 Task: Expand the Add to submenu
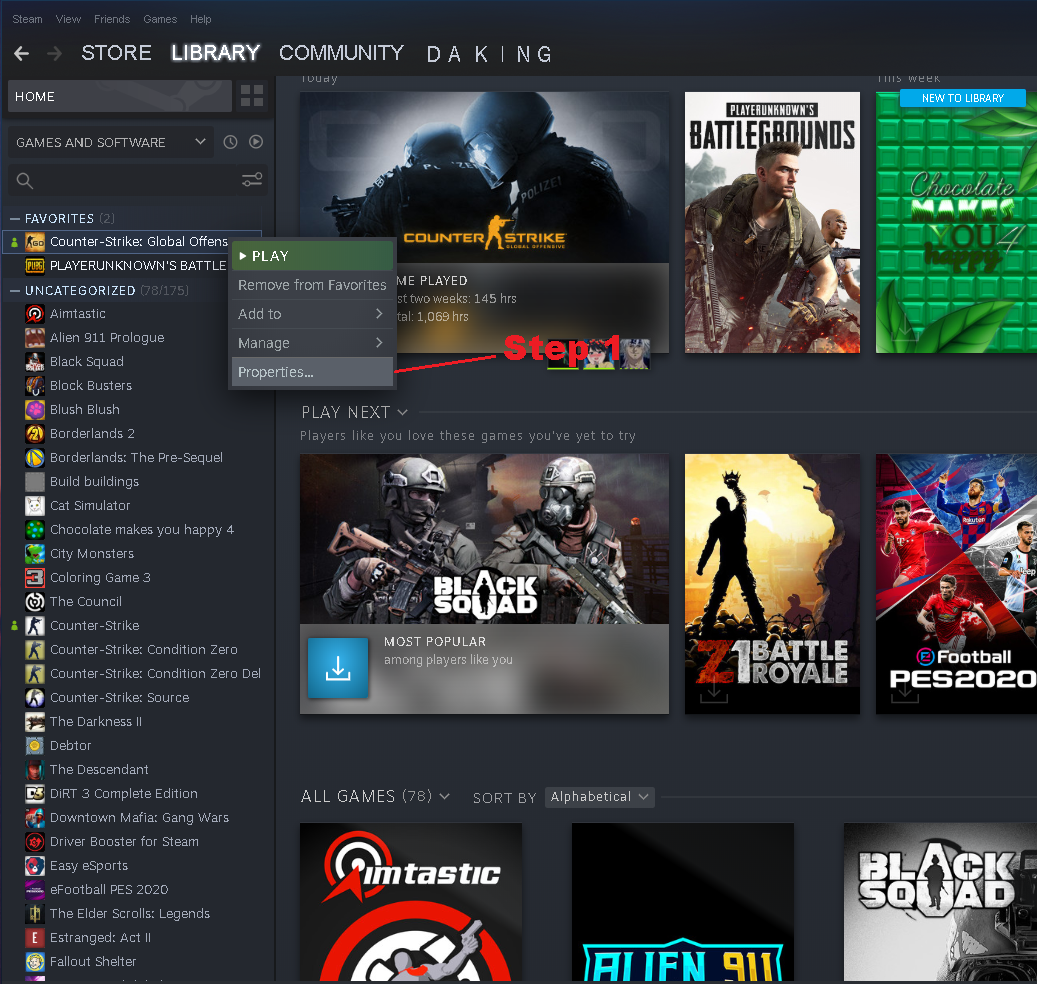tap(312, 314)
